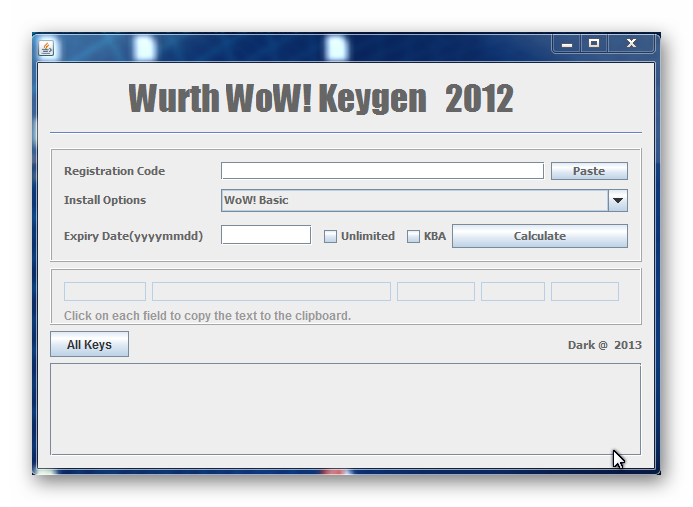
Task: Click the third output key field
Action: click(436, 292)
